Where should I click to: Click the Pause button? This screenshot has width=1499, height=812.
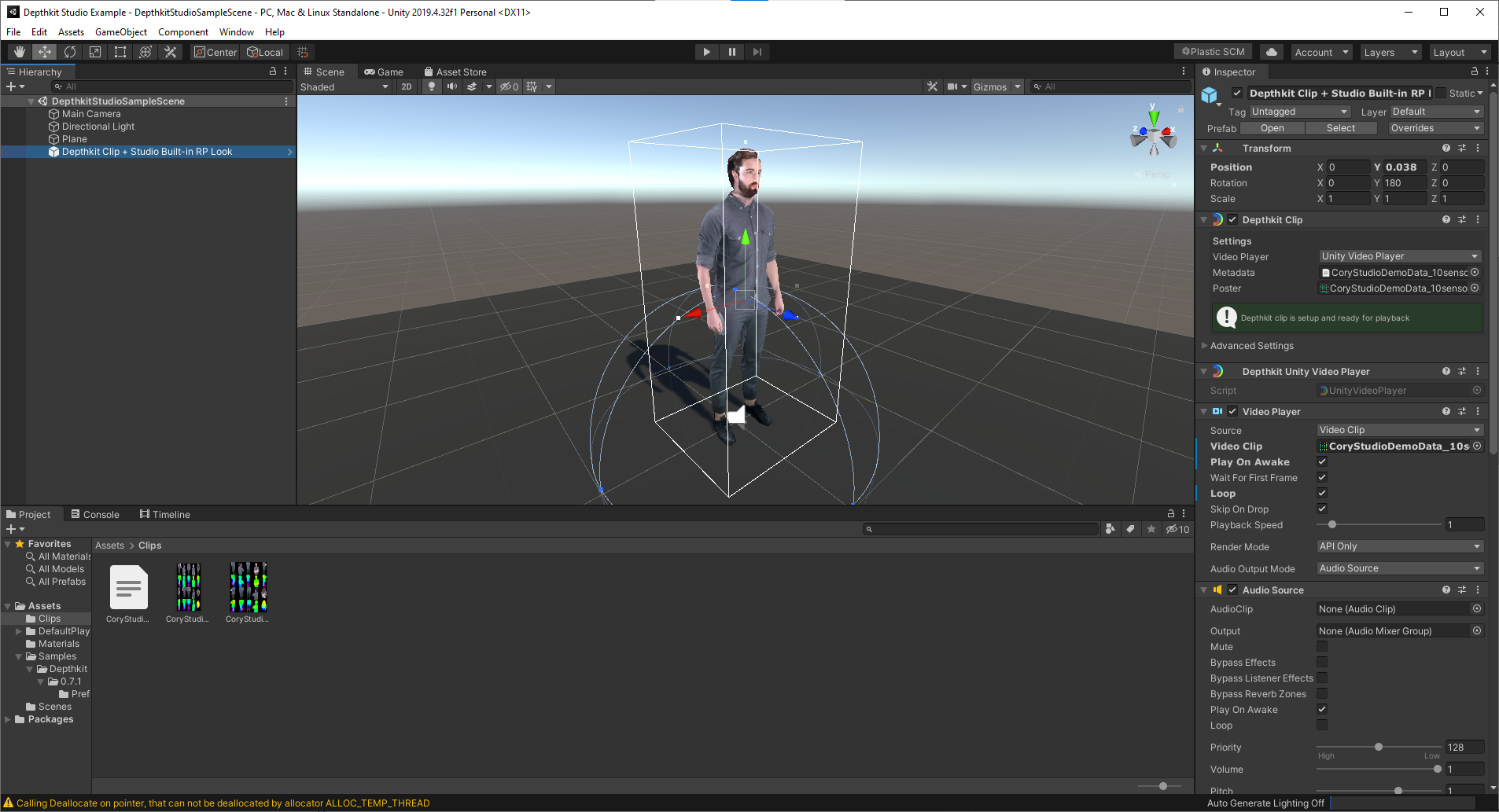point(732,52)
